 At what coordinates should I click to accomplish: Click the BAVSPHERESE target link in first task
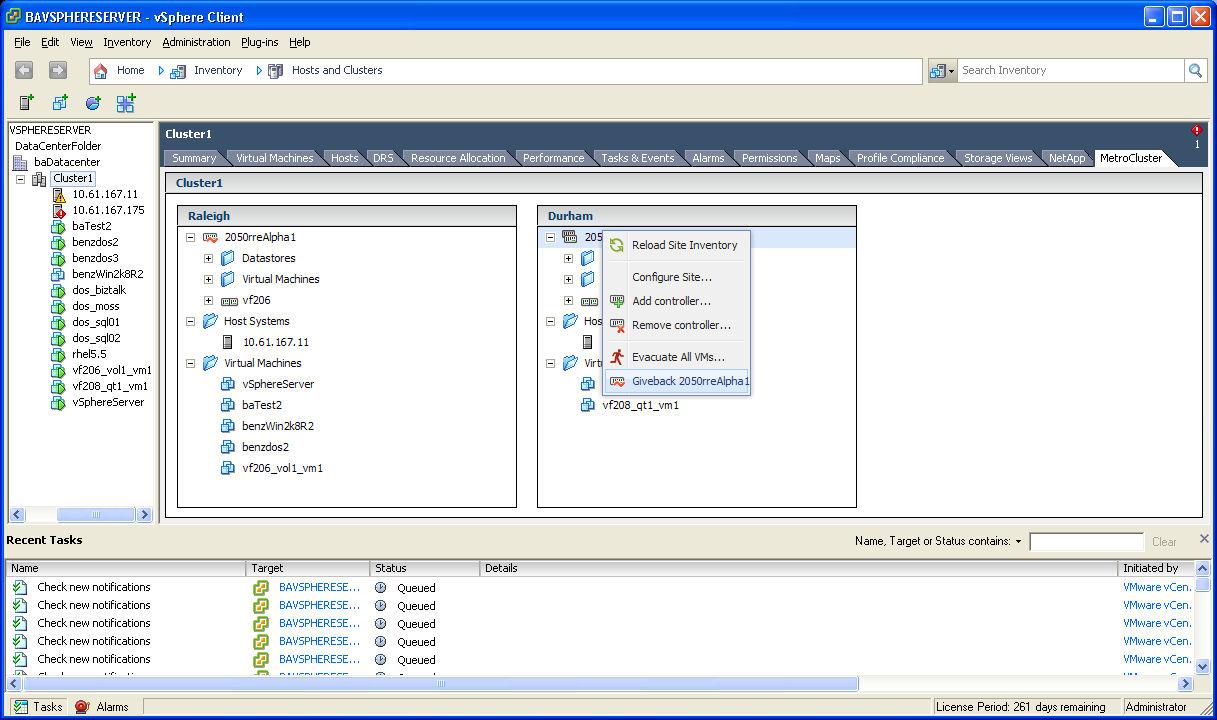pyautogui.click(x=319, y=588)
